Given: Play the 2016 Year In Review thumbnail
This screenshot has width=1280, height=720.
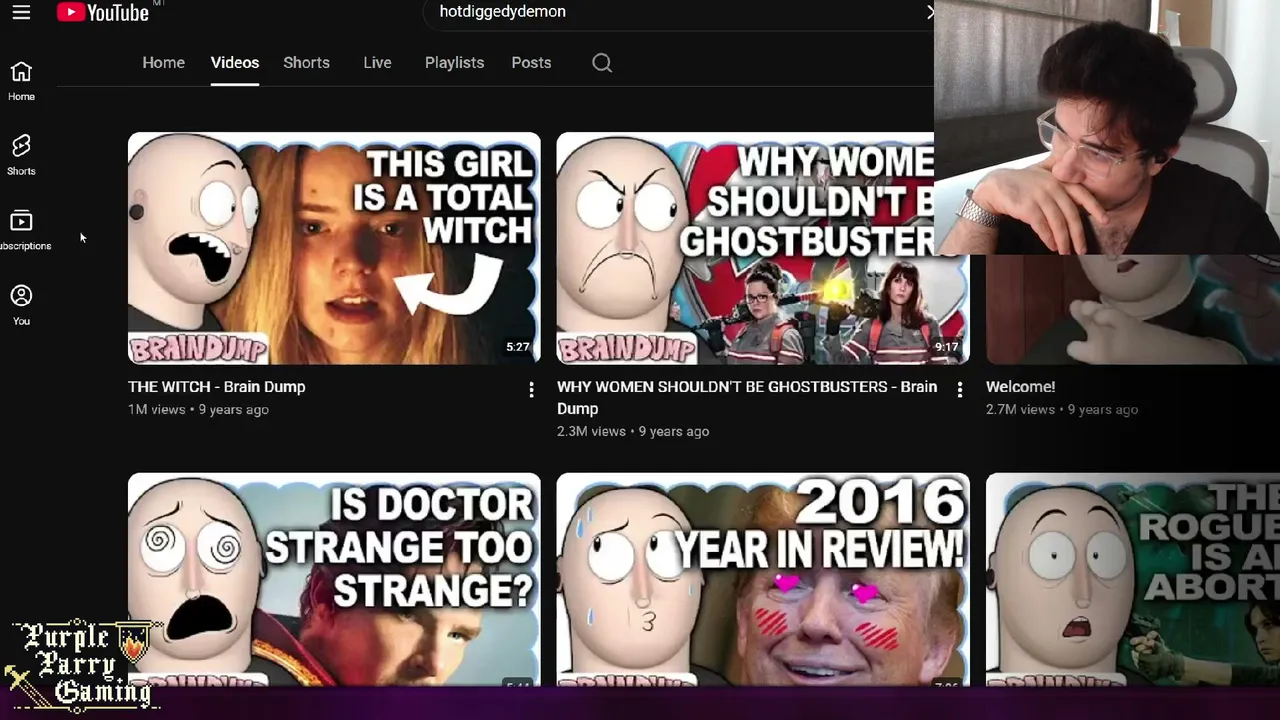Looking at the screenshot, I should 763,579.
